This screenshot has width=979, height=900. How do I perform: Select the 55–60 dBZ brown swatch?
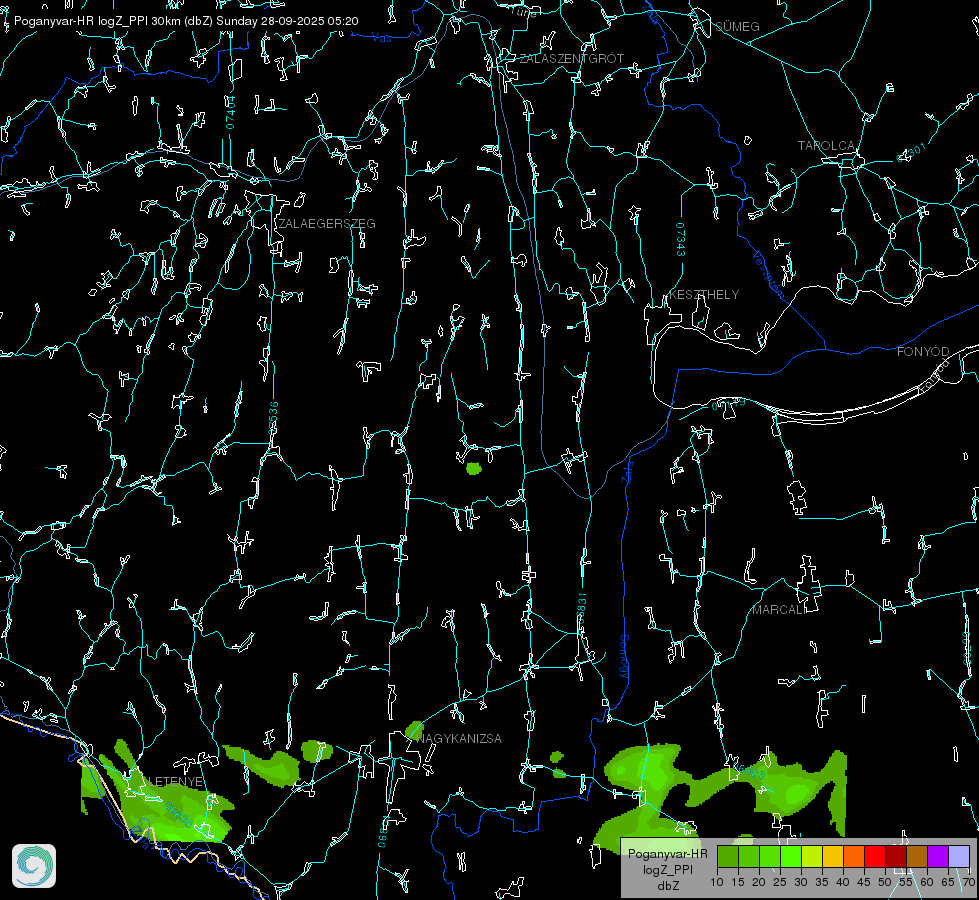point(917,856)
